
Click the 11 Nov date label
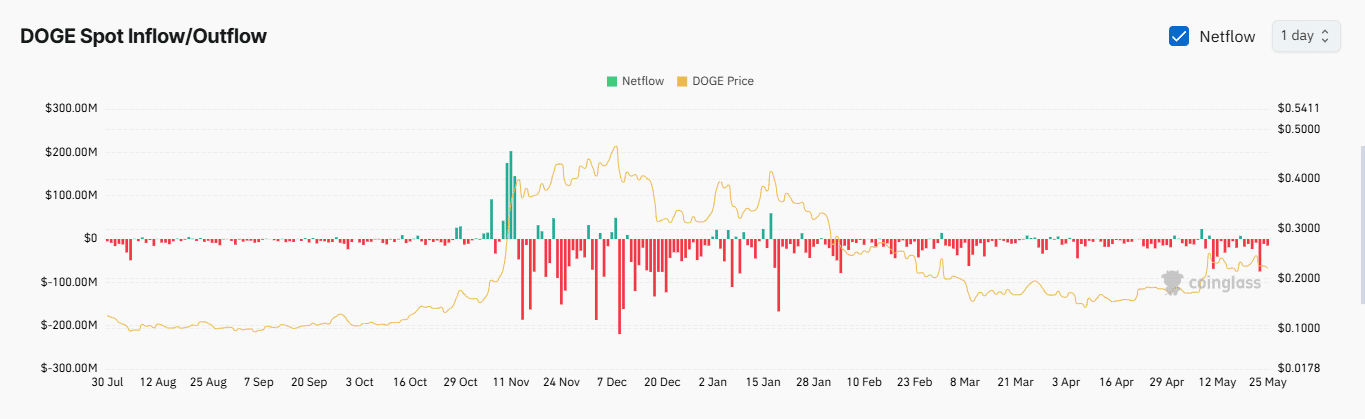tap(511, 382)
